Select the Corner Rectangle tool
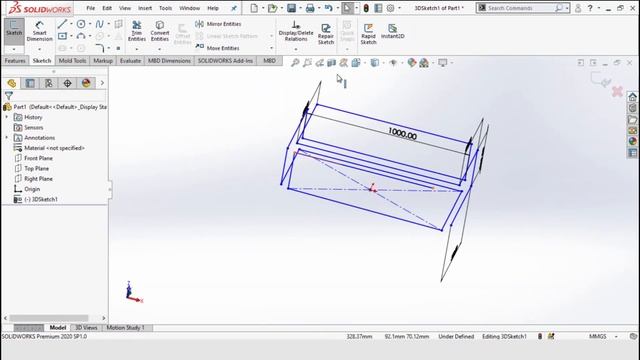Viewport: 640px width, 360px height. 62,36
